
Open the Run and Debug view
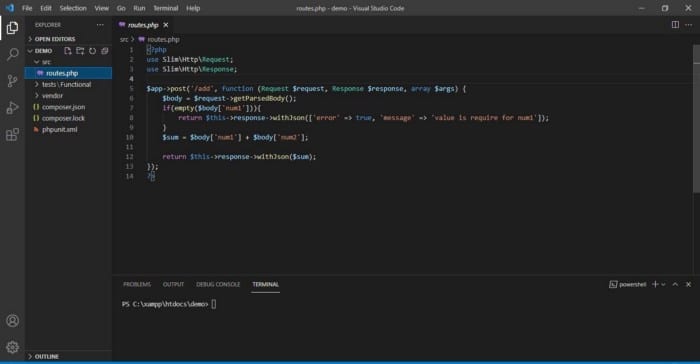click(x=12, y=108)
